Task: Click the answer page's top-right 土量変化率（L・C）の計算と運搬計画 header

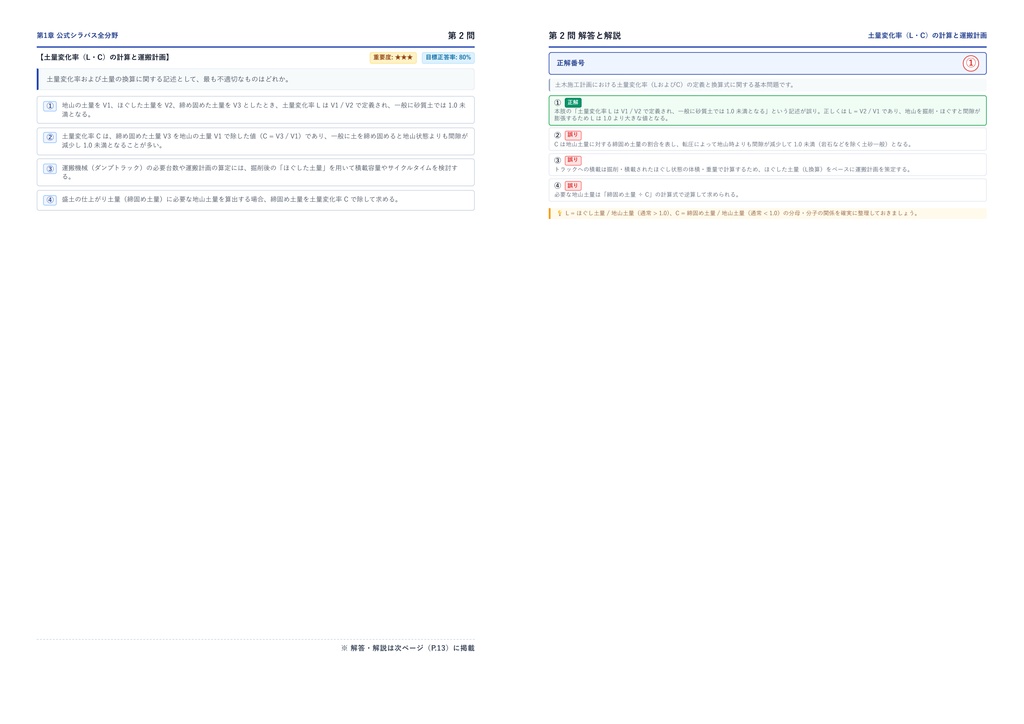Action: point(927,35)
